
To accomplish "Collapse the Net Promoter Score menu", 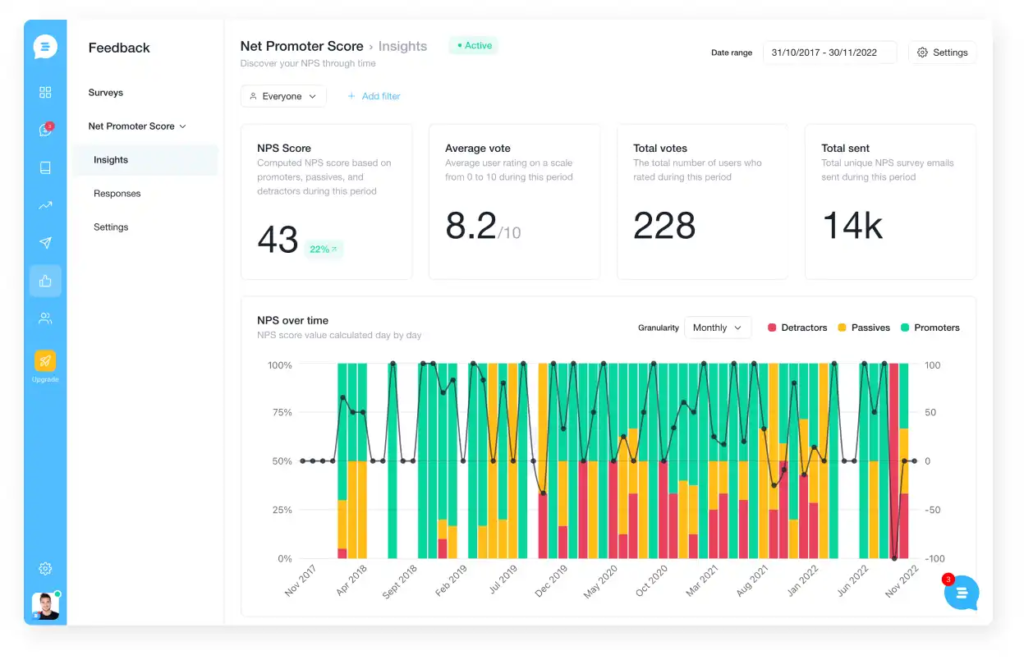I will [137, 126].
